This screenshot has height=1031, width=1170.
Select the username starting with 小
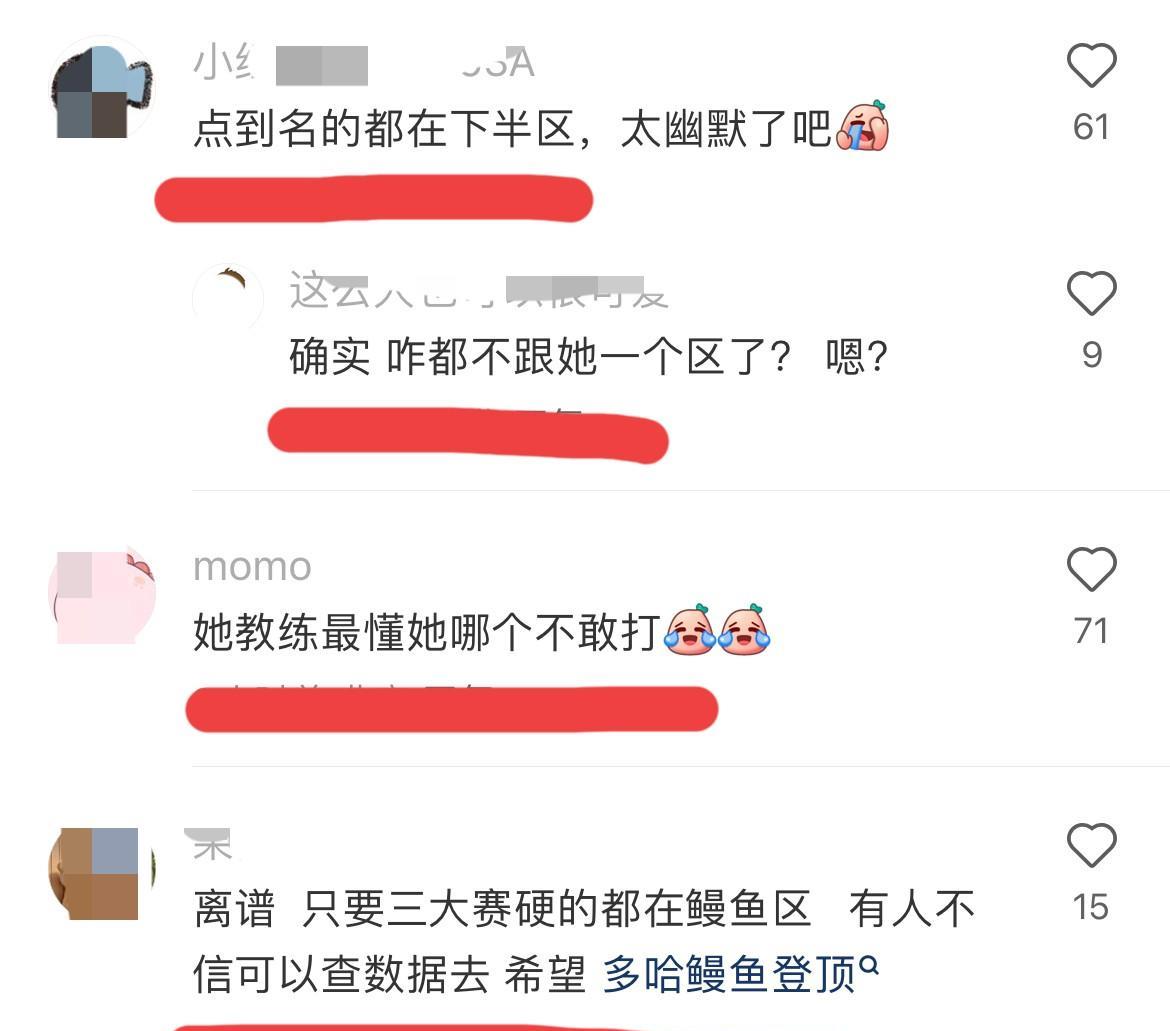[x=364, y=63]
